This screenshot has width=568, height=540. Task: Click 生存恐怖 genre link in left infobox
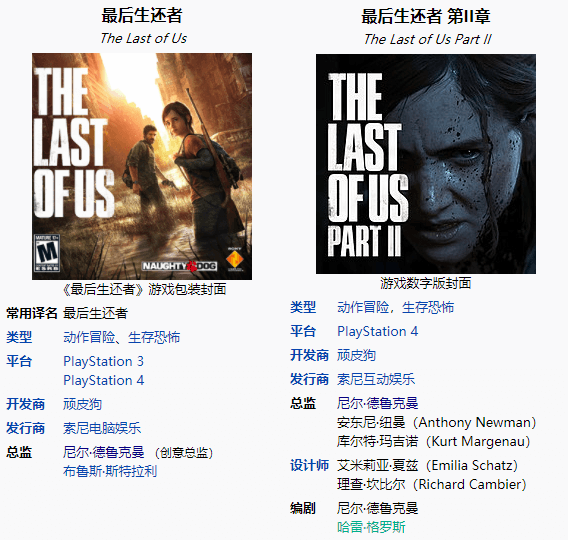[x=154, y=337]
